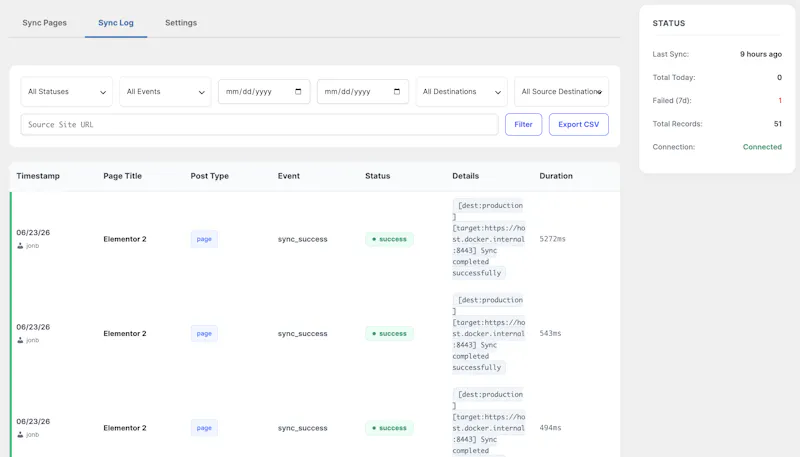Open the All Destinations dropdown

(461, 92)
